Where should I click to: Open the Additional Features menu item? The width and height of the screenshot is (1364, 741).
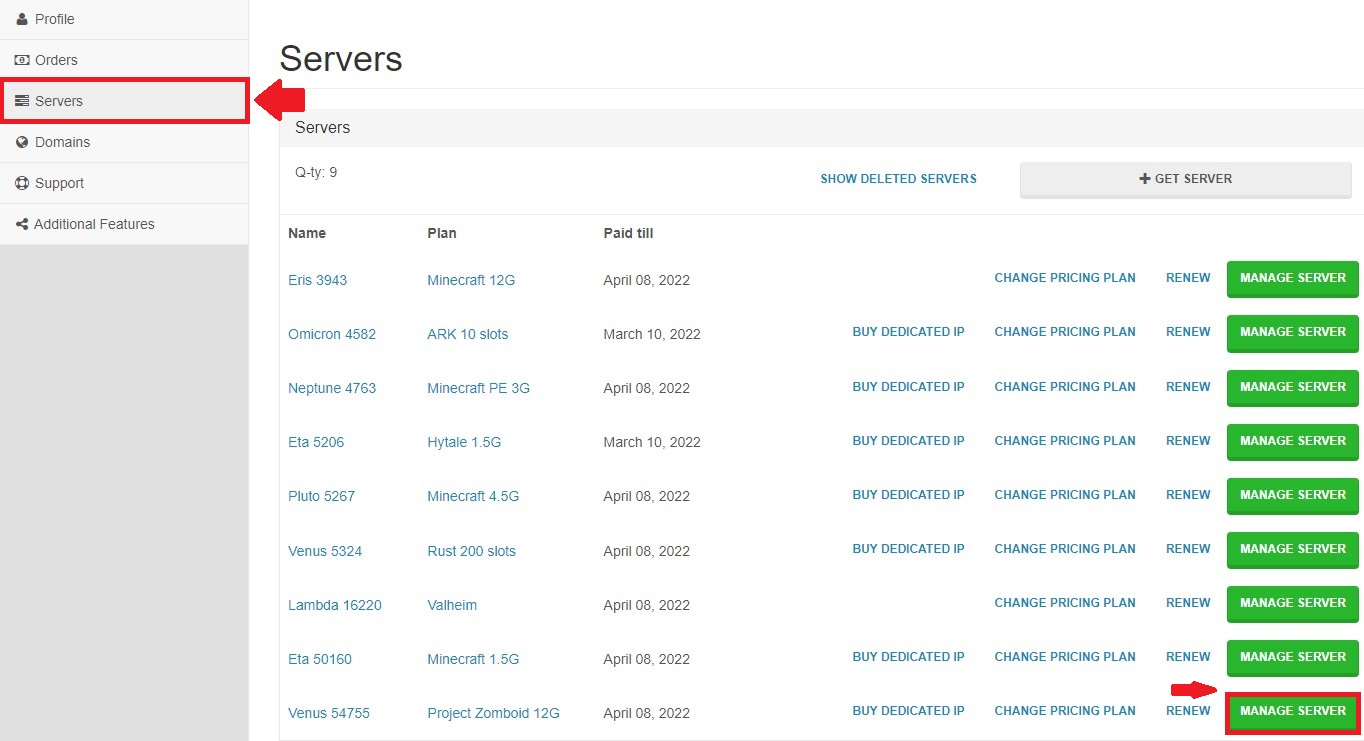click(x=96, y=223)
